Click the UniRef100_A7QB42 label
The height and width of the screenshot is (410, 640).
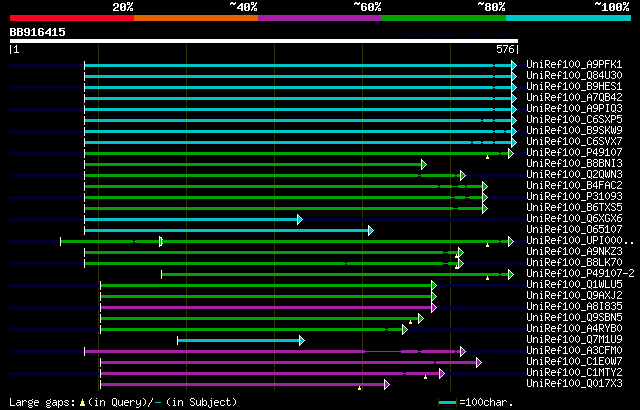point(574,98)
